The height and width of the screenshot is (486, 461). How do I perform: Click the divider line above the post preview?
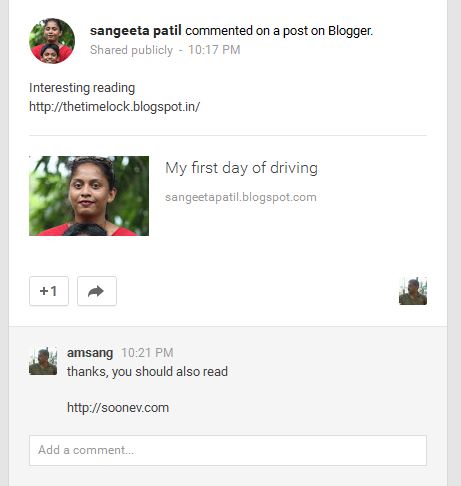click(x=228, y=135)
